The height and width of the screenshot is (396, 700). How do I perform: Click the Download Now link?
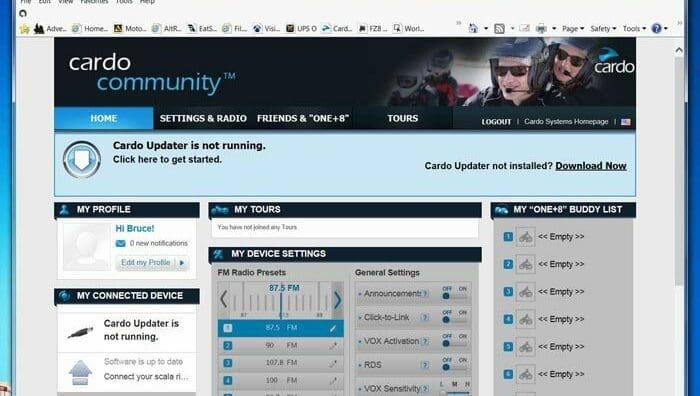click(x=591, y=166)
